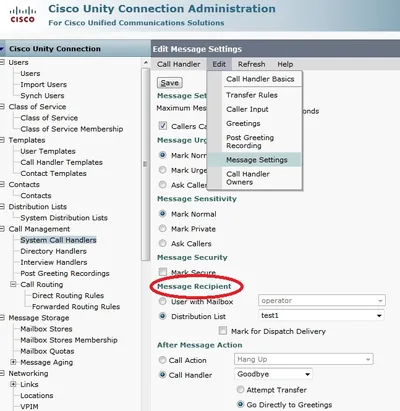Open Directory Handlers page
This screenshot has width=400, height=411.
coord(53,251)
